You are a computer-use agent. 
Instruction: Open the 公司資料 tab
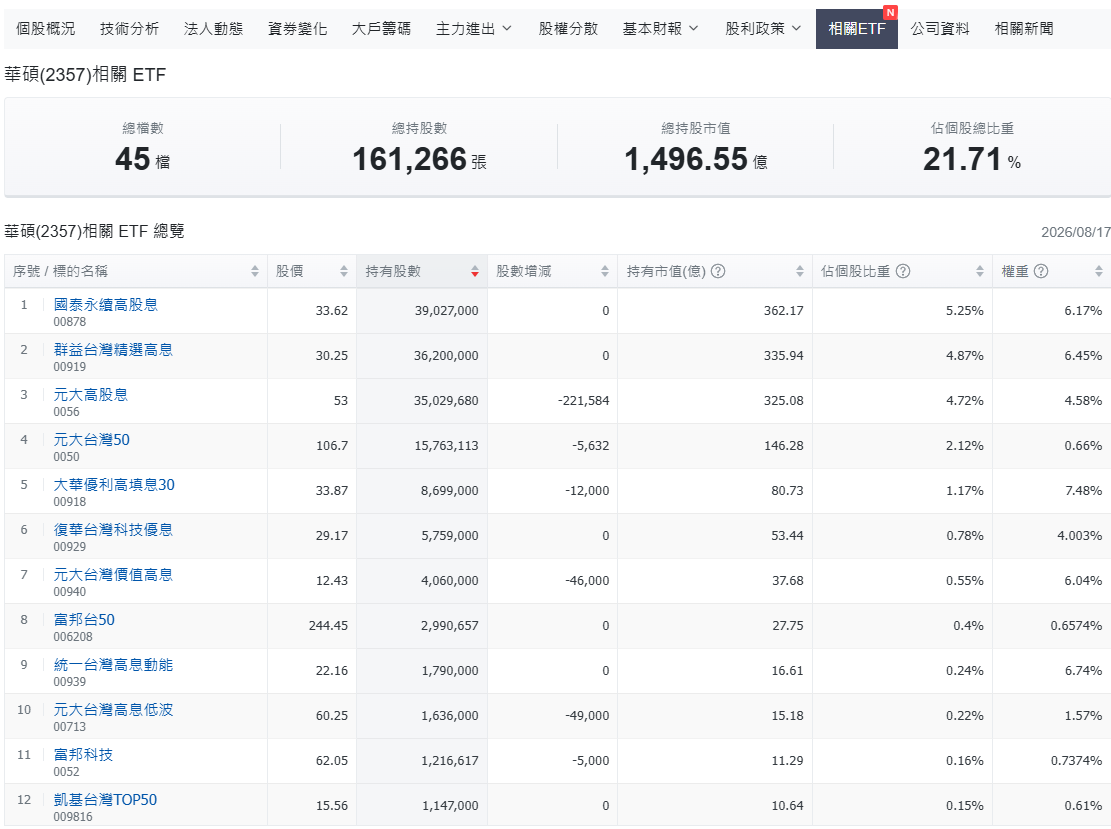[x=940, y=29]
